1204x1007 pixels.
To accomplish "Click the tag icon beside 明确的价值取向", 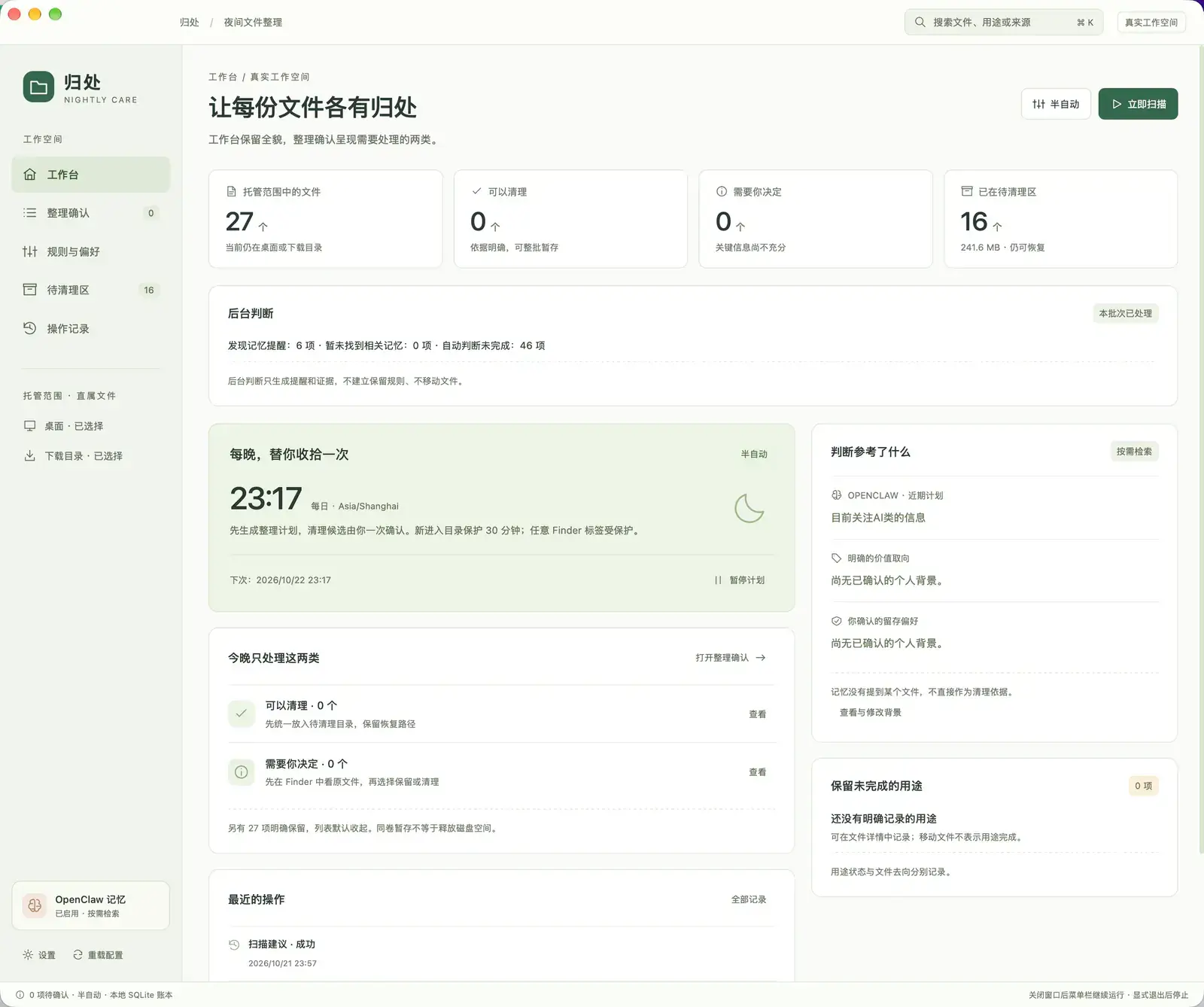I will 836,558.
